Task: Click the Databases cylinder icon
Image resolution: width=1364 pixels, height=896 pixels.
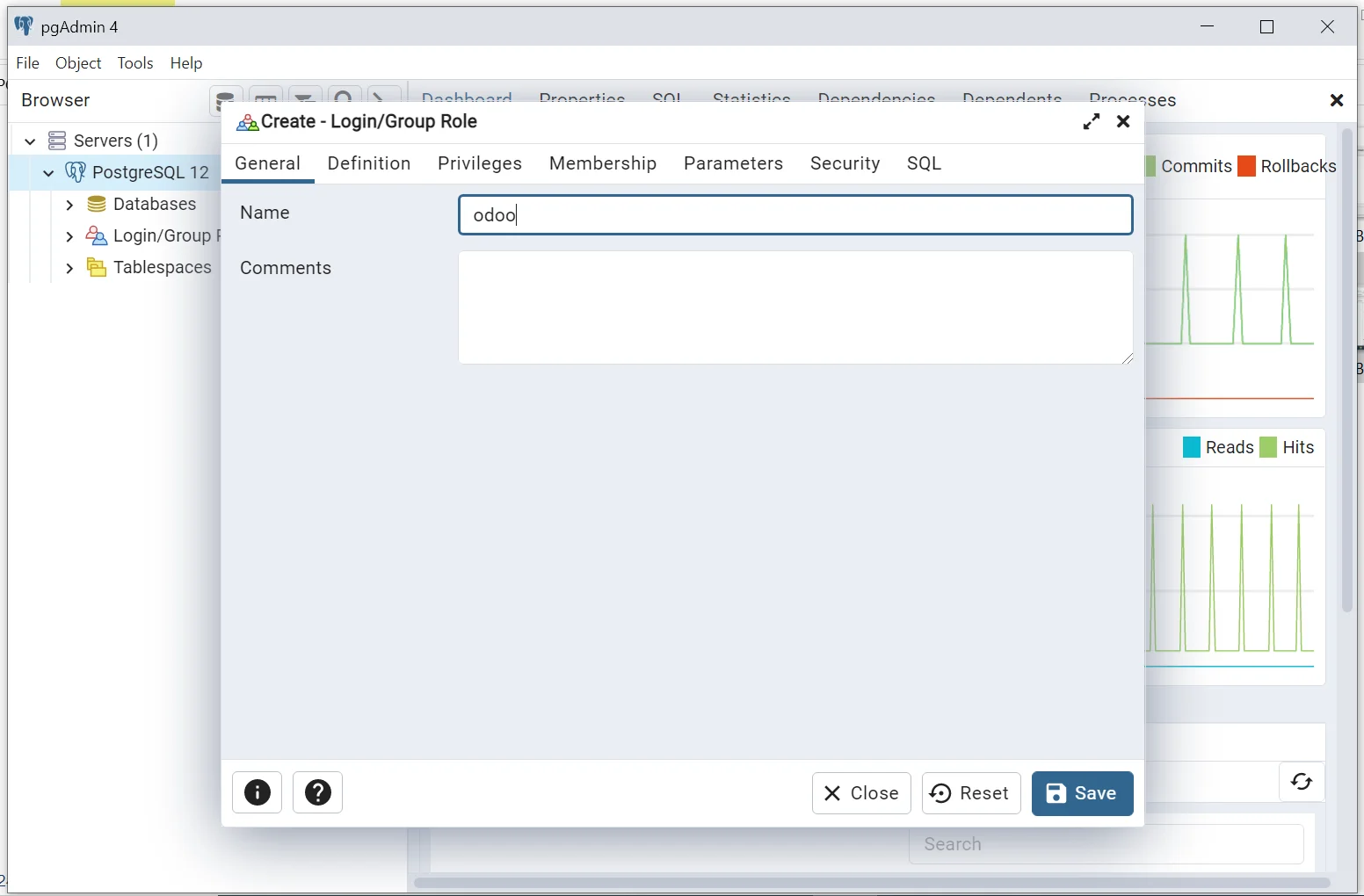Action: tap(97, 205)
